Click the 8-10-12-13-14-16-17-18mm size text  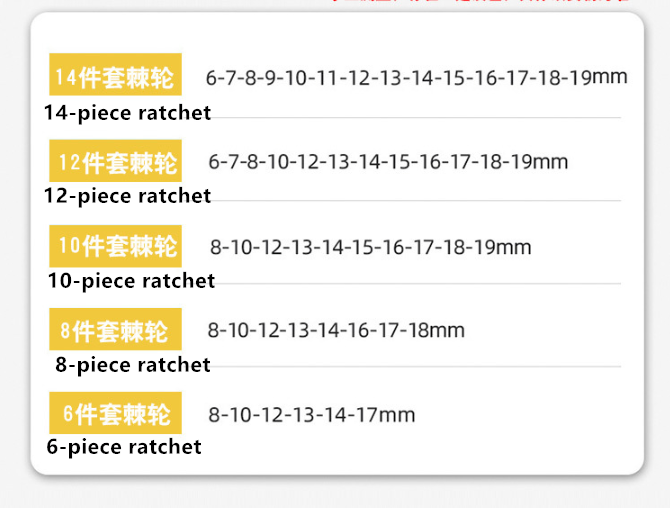click(336, 330)
